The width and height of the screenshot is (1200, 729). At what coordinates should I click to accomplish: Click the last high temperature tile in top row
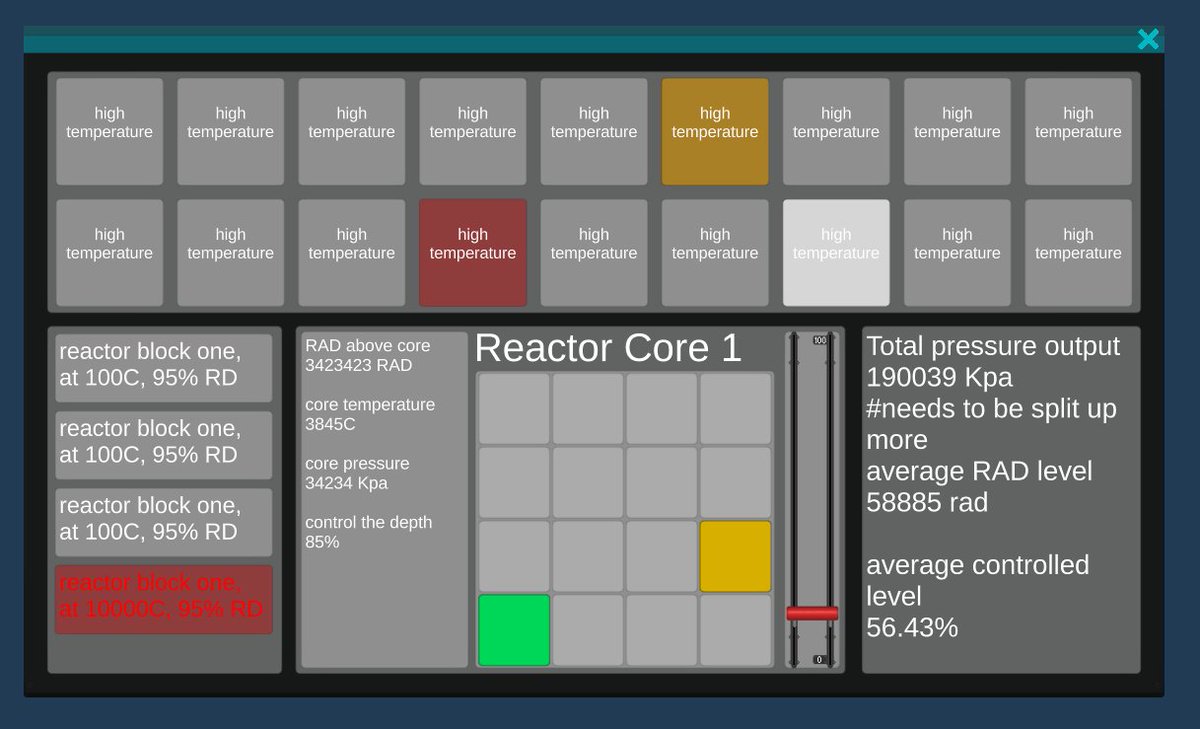click(1078, 132)
